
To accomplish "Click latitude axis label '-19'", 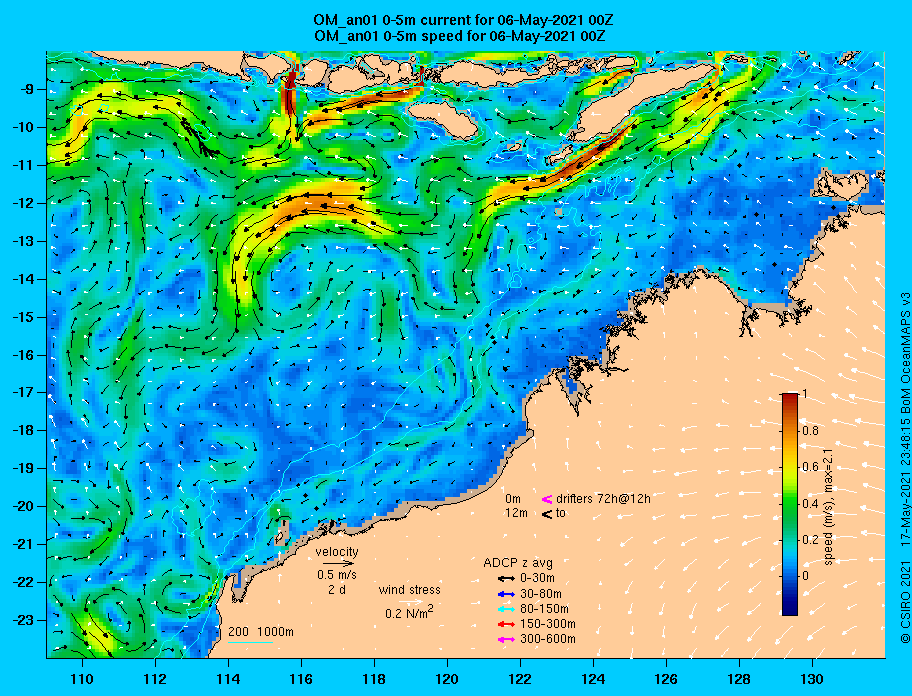I will (x=24, y=469).
